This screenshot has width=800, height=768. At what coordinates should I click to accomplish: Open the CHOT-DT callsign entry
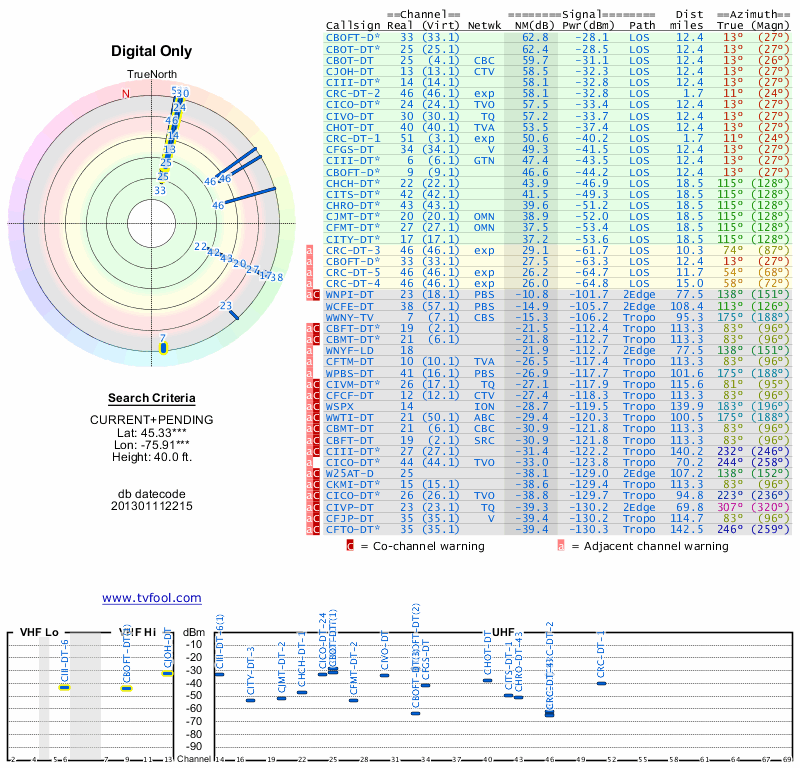pyautogui.click(x=349, y=128)
